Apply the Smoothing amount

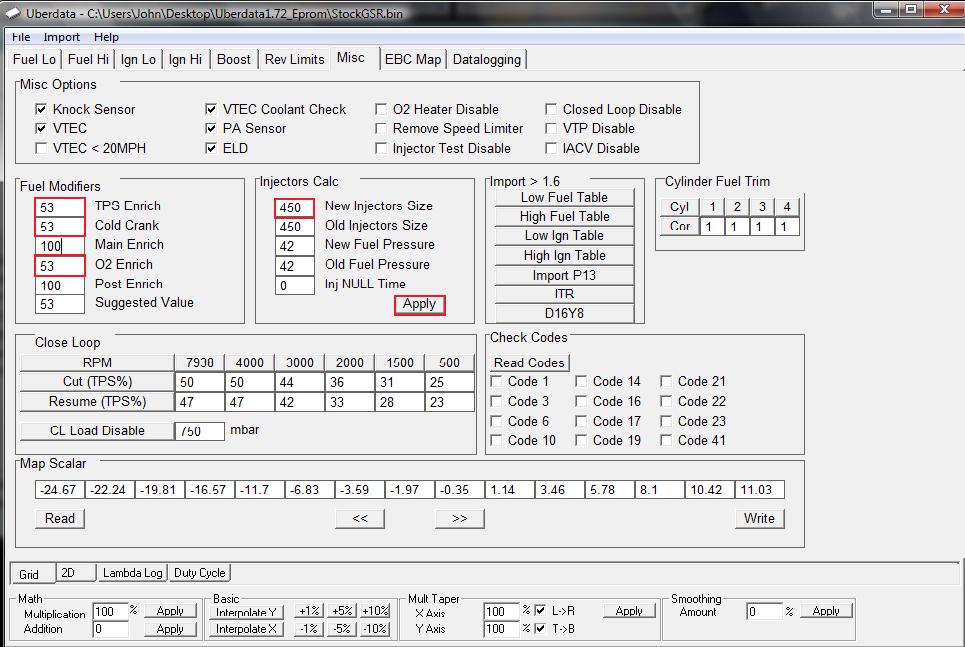[x=826, y=611]
